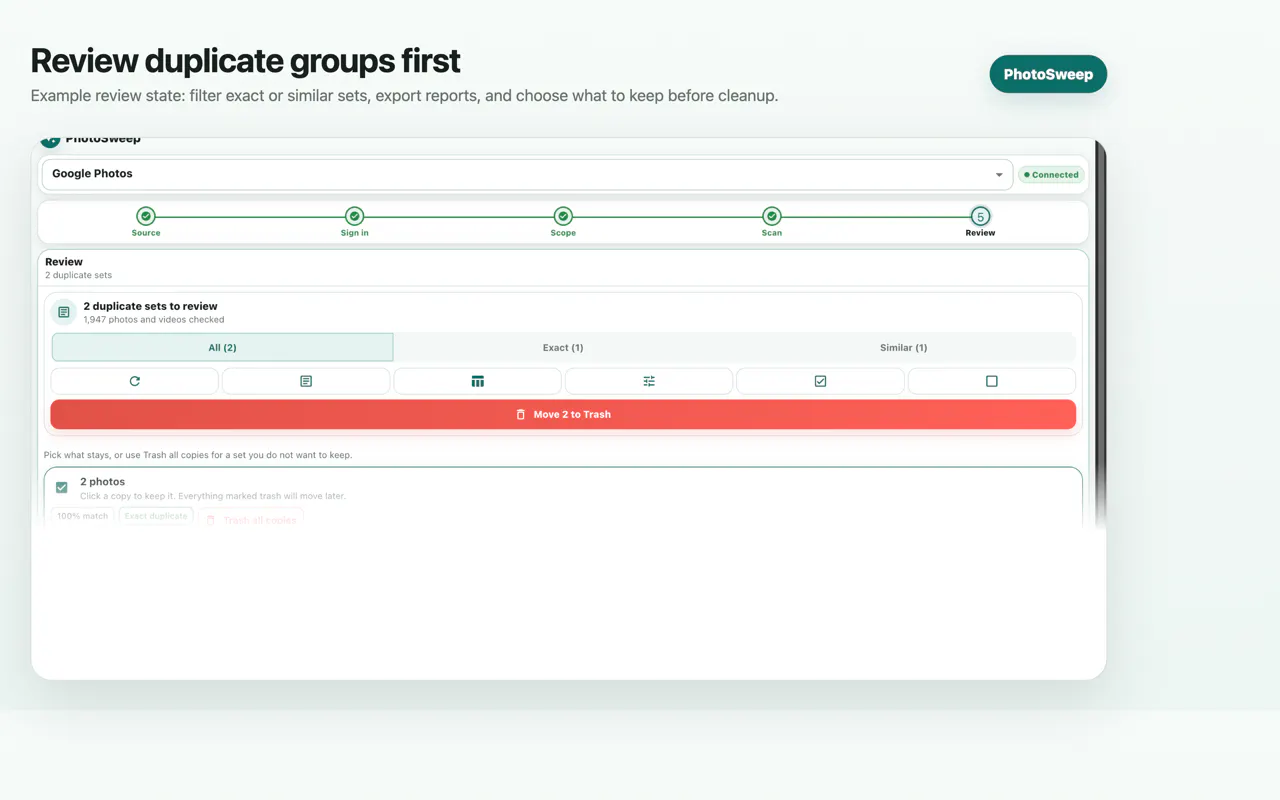Go to the Source step
Screen dimensions: 1280x800
(x=146, y=222)
